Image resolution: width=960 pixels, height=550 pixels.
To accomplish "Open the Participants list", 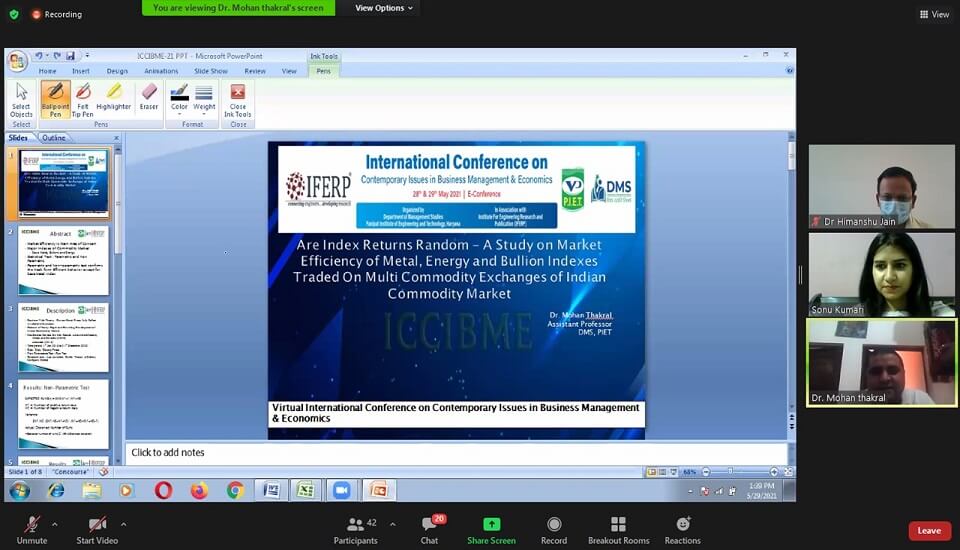I will pos(355,529).
